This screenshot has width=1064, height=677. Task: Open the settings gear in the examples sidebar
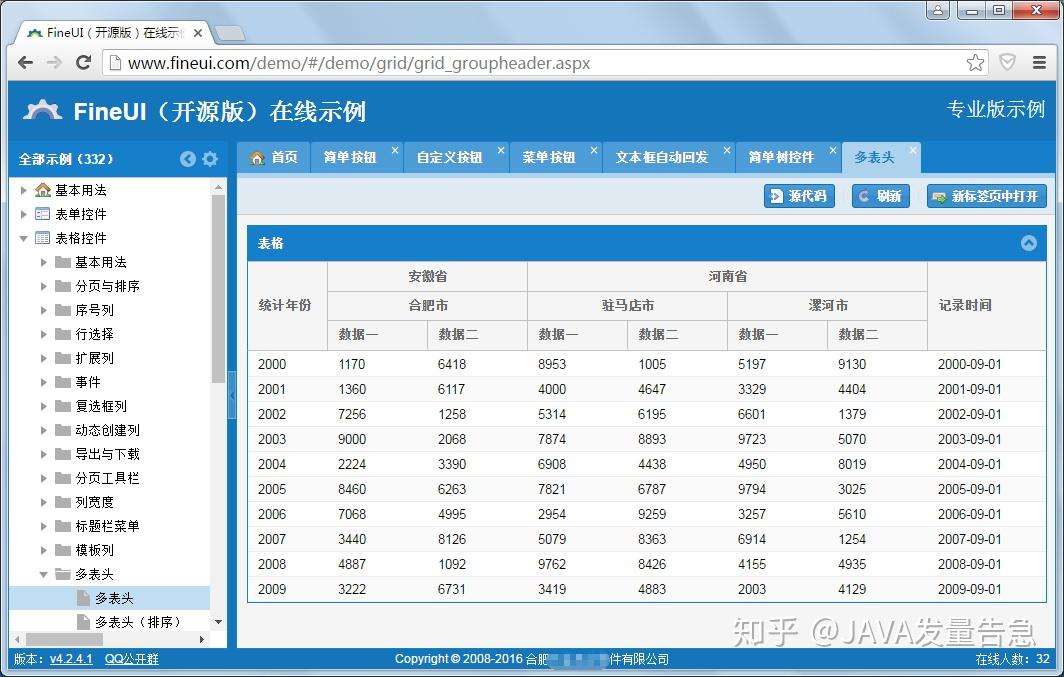[x=210, y=158]
